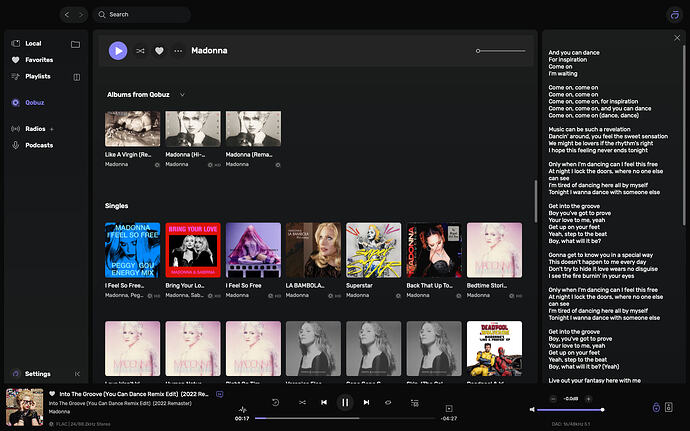Click the main content vertical scrollbar
Viewport: 690px width, 431px height.
click(x=536, y=201)
